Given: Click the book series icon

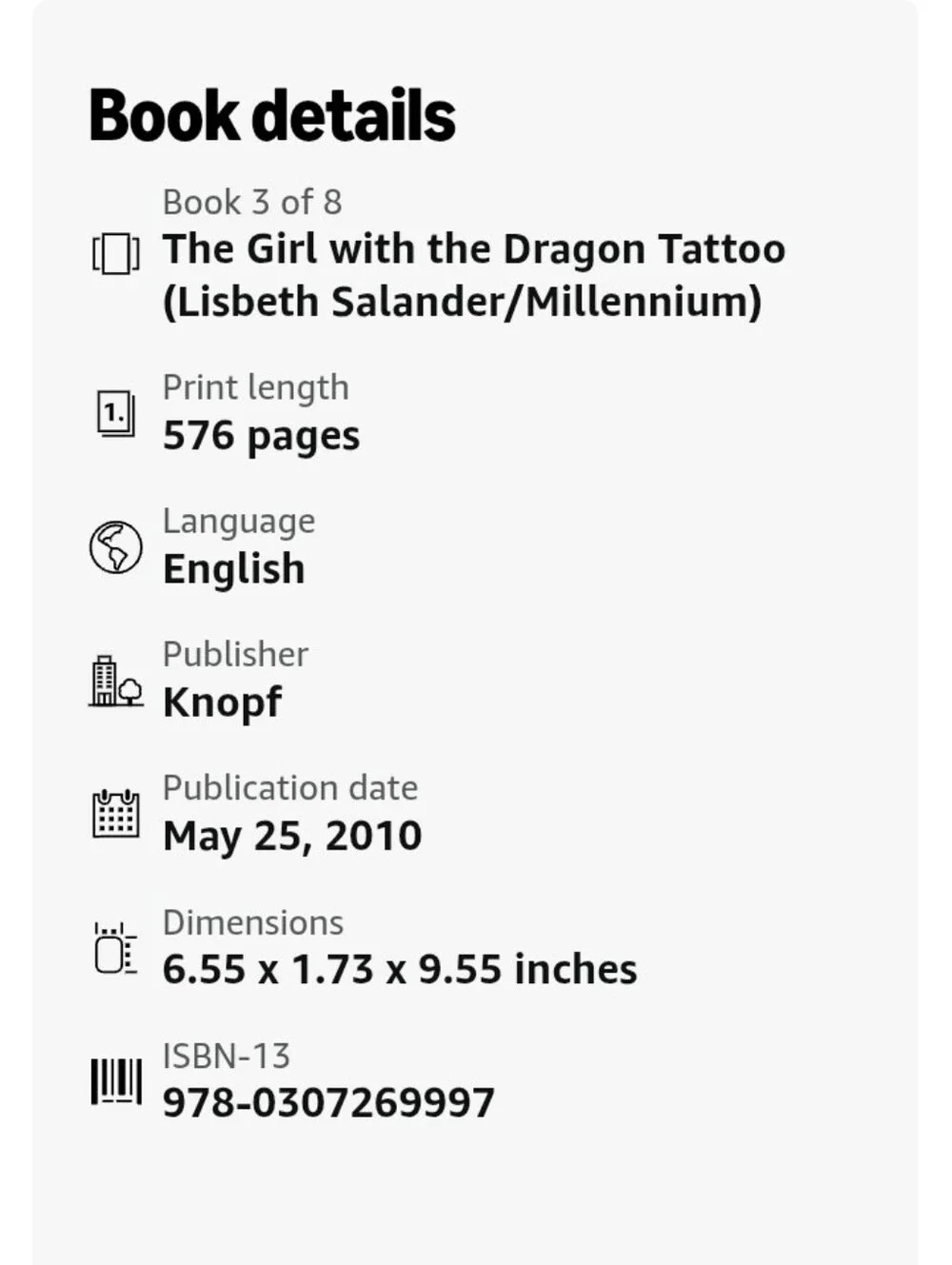Looking at the screenshot, I should [116, 253].
